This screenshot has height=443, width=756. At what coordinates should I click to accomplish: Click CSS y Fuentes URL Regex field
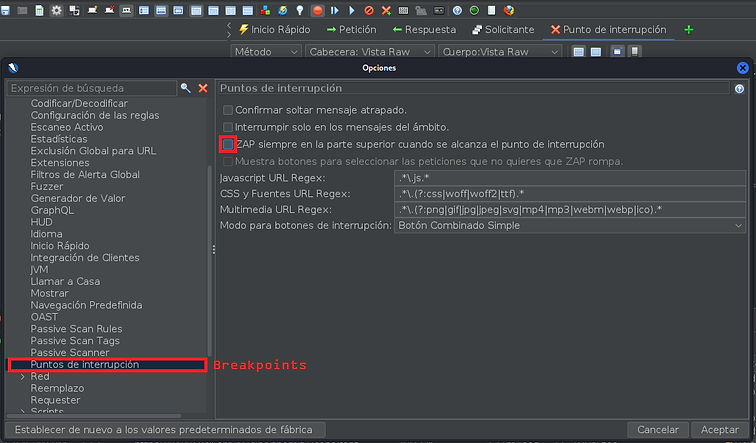point(570,194)
